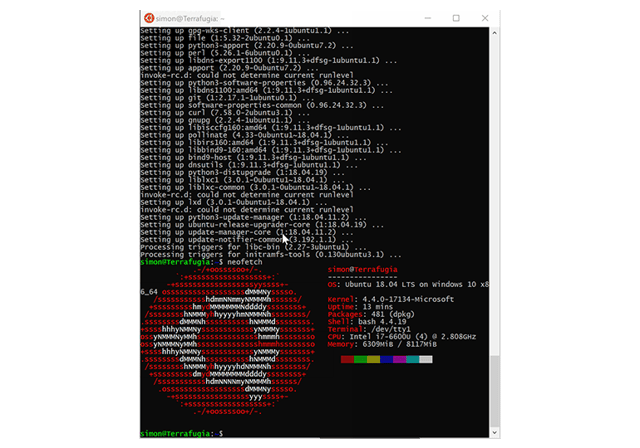
Task: Click the 'Setting up dnsutils' output line
Action: coord(249,165)
